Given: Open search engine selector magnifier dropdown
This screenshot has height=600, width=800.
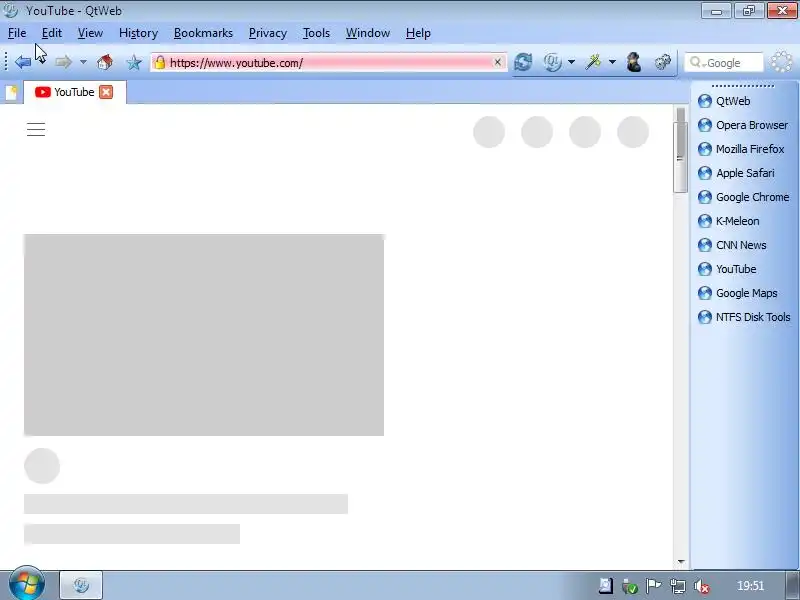Looking at the screenshot, I should pyautogui.click(x=697, y=63).
